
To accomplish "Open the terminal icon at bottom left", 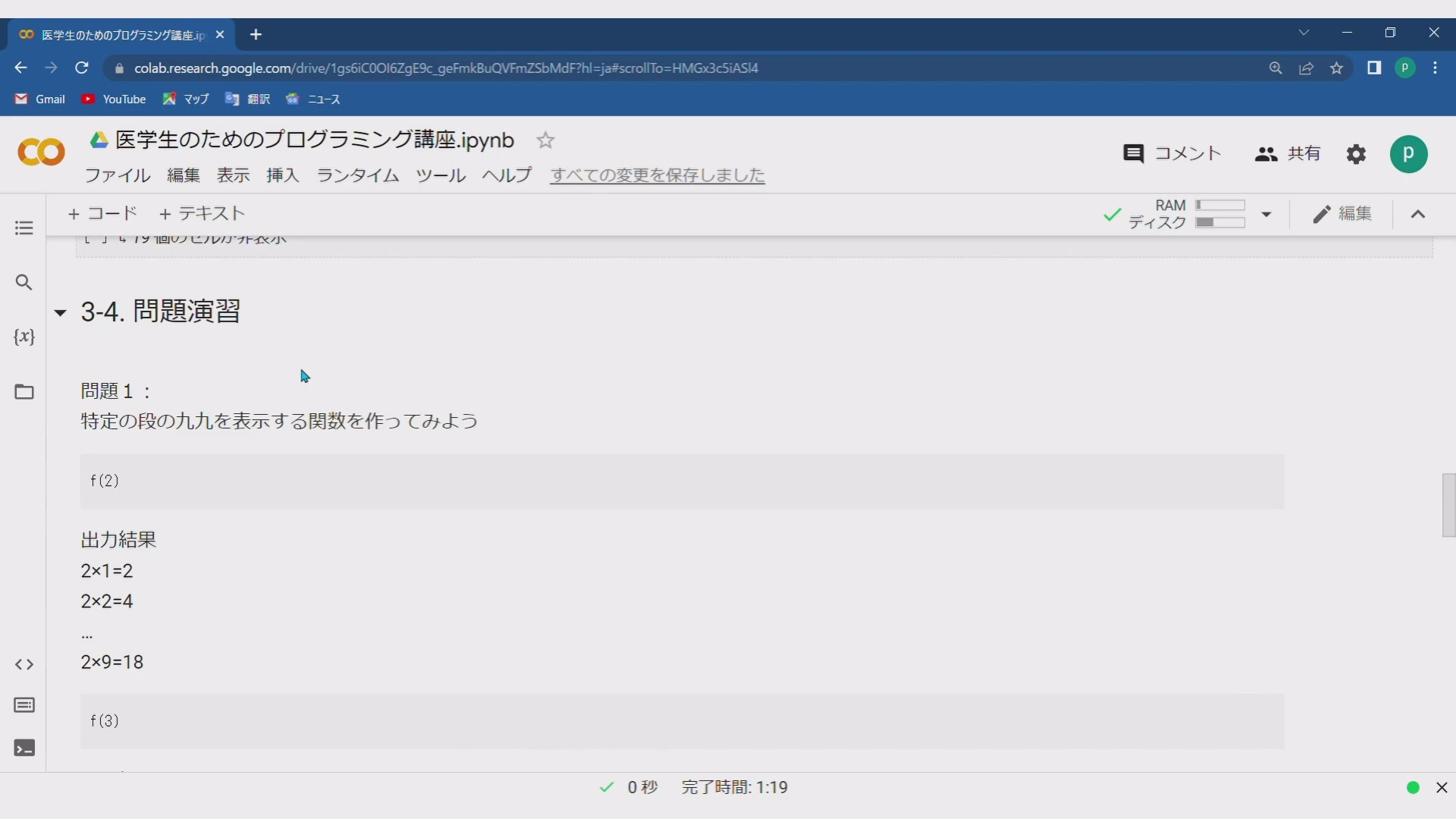I will point(24,748).
